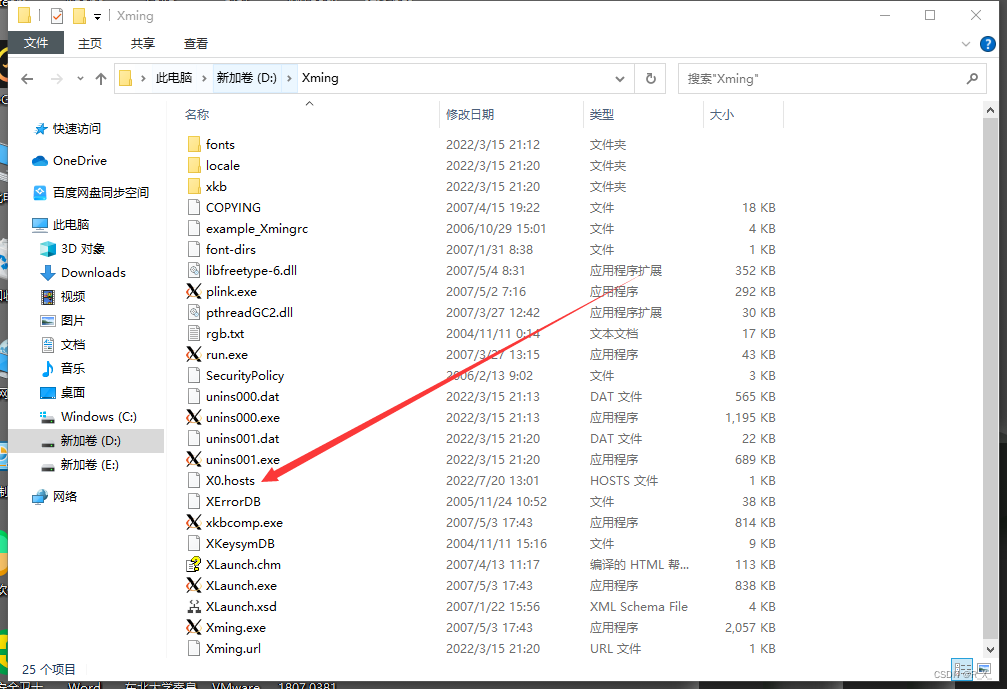The image size is (1007, 689).
Task: Click the plink.exe X icon
Action: point(193,292)
